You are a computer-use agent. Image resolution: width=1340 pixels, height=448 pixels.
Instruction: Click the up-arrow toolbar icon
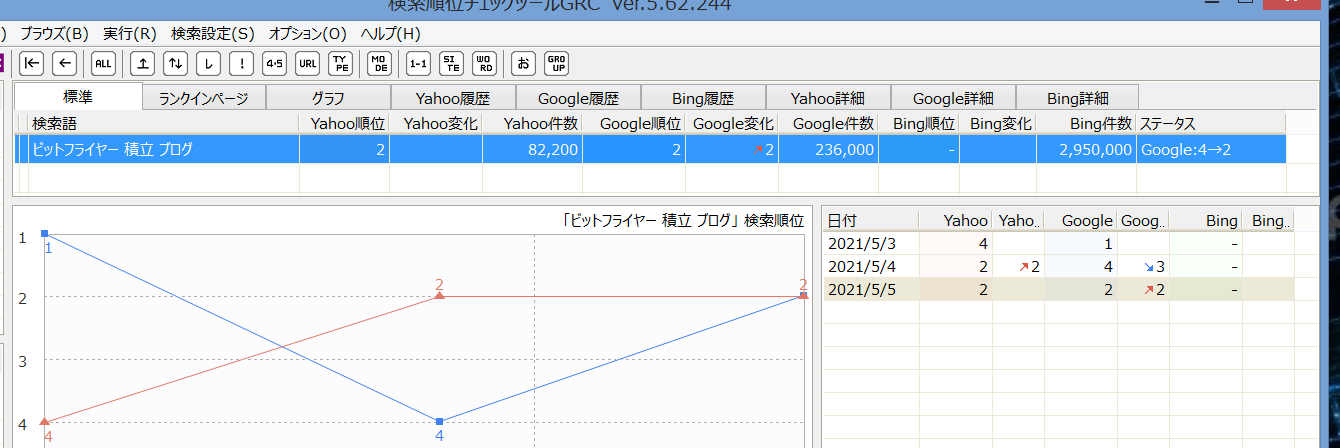[144, 63]
